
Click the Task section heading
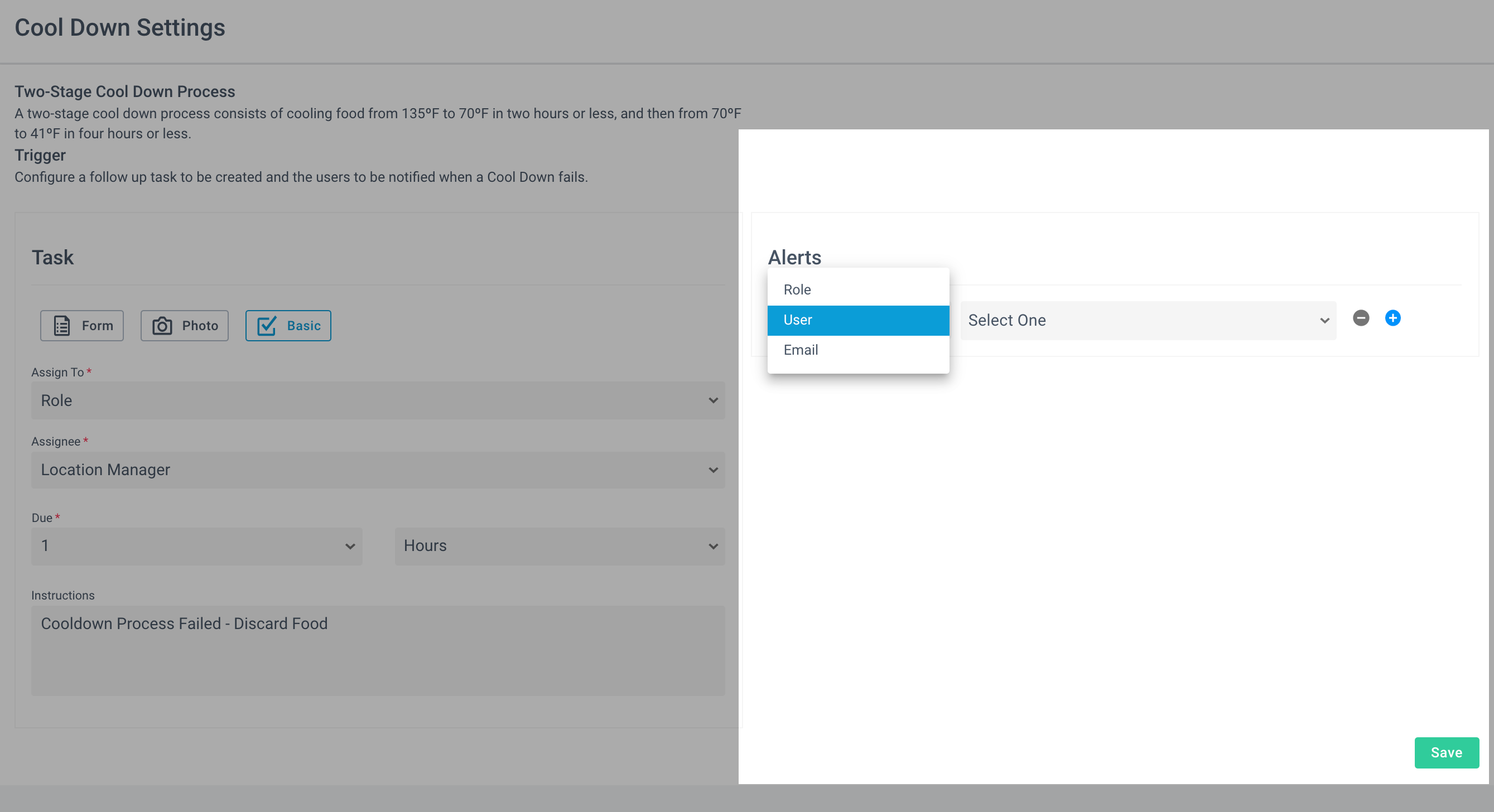pos(52,258)
